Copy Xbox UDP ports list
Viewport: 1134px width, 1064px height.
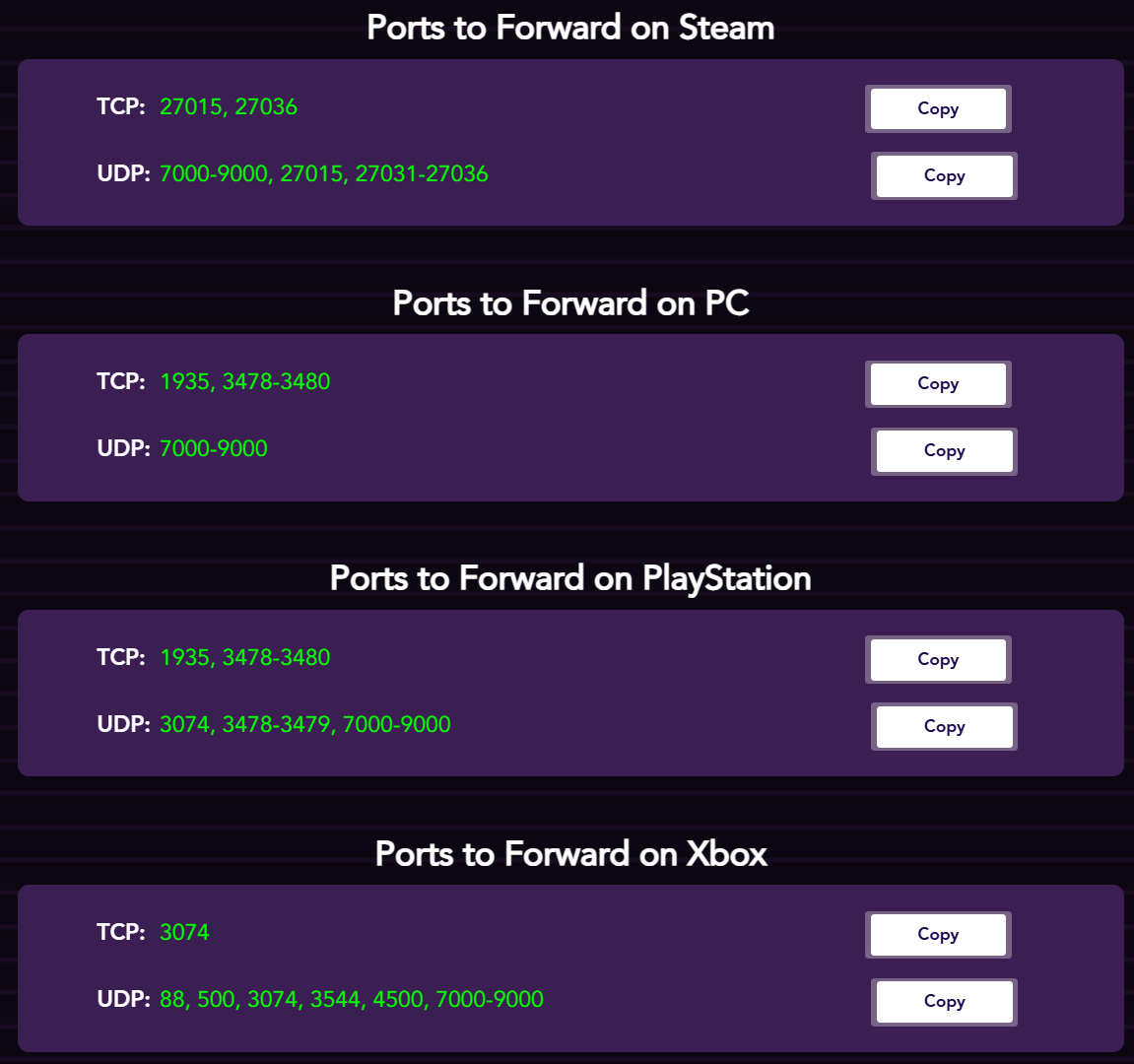[x=944, y=1001]
